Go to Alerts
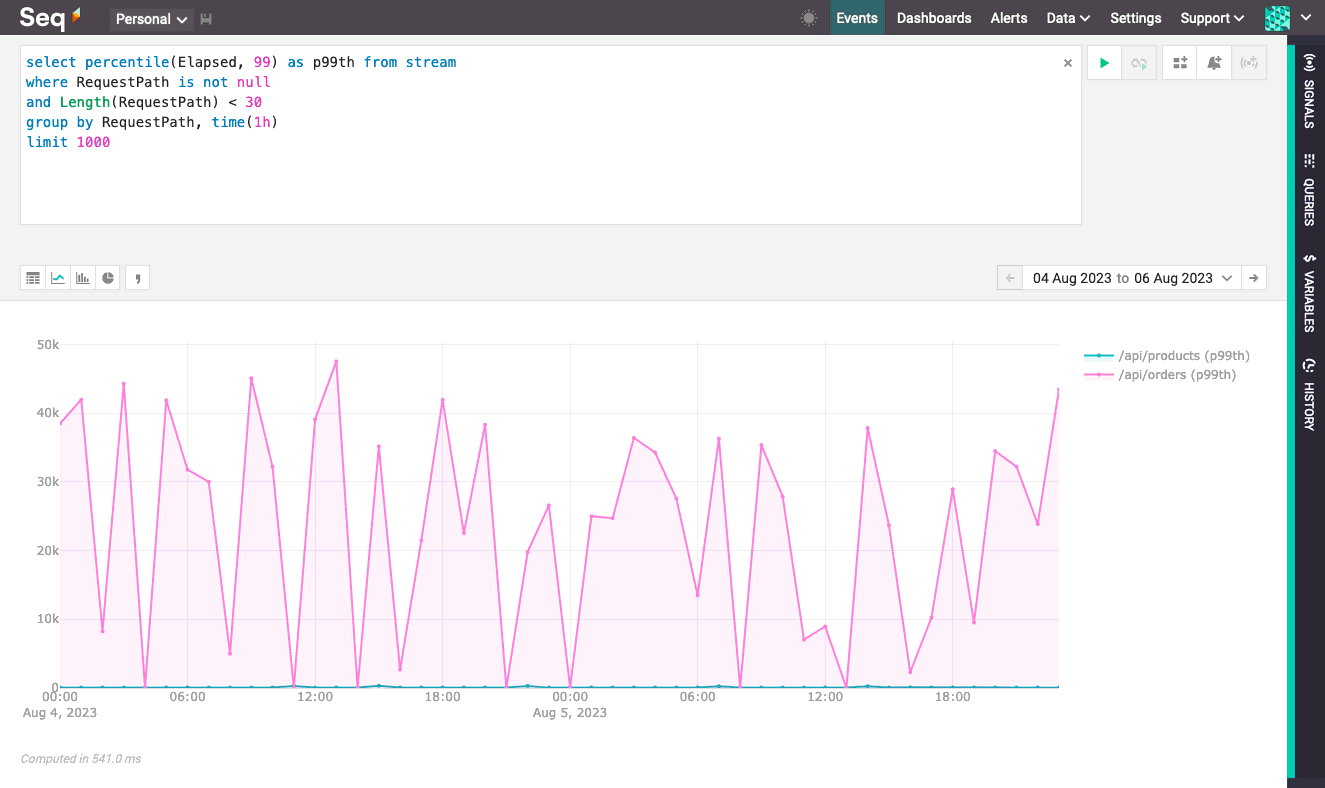This screenshot has width=1325, height=788. (x=1009, y=18)
